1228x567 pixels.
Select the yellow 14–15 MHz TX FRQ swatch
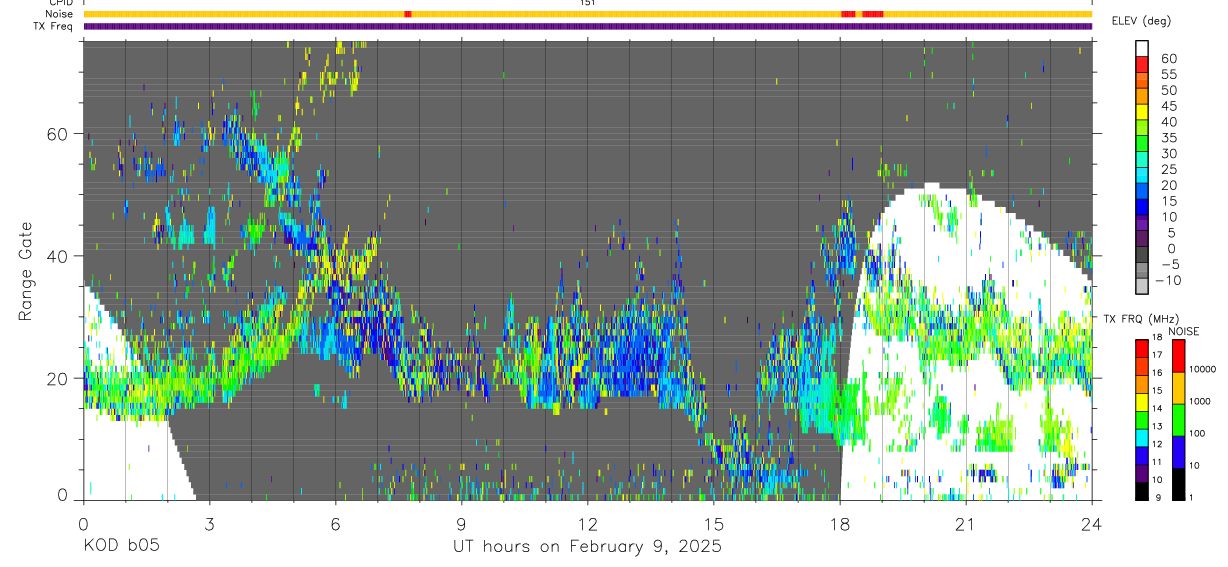click(1142, 401)
